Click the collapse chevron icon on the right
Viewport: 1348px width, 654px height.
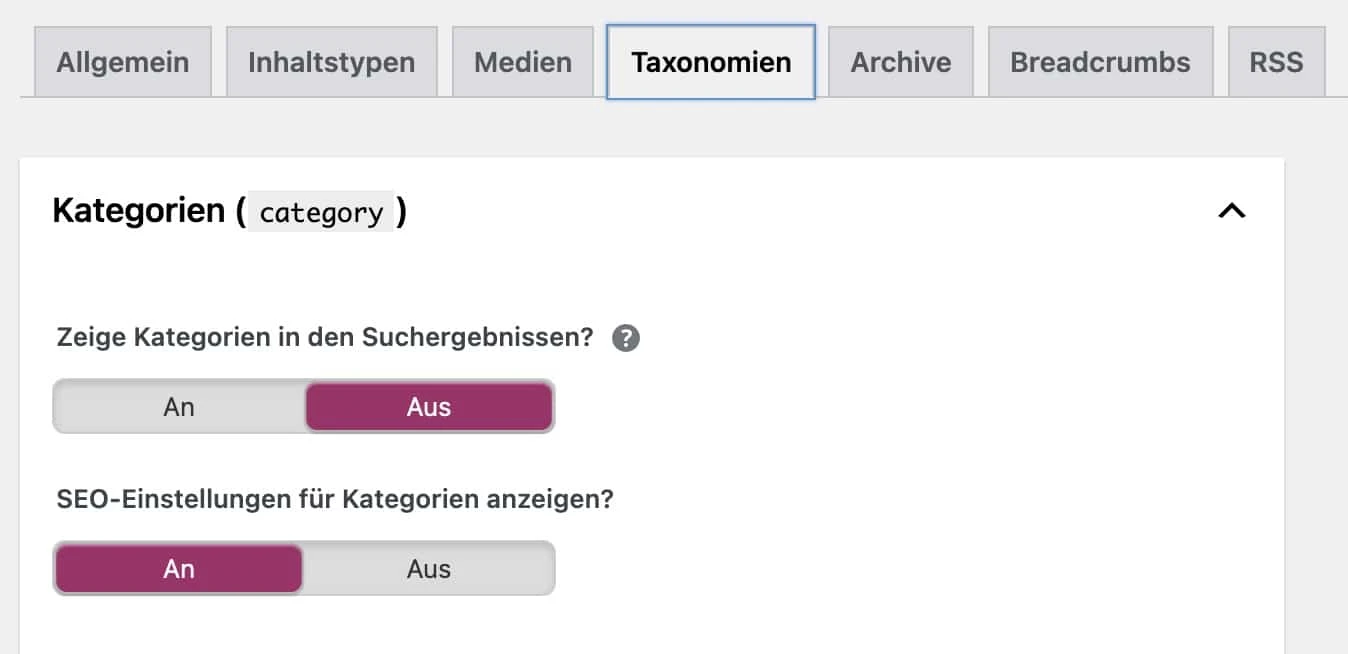pyautogui.click(x=1233, y=211)
